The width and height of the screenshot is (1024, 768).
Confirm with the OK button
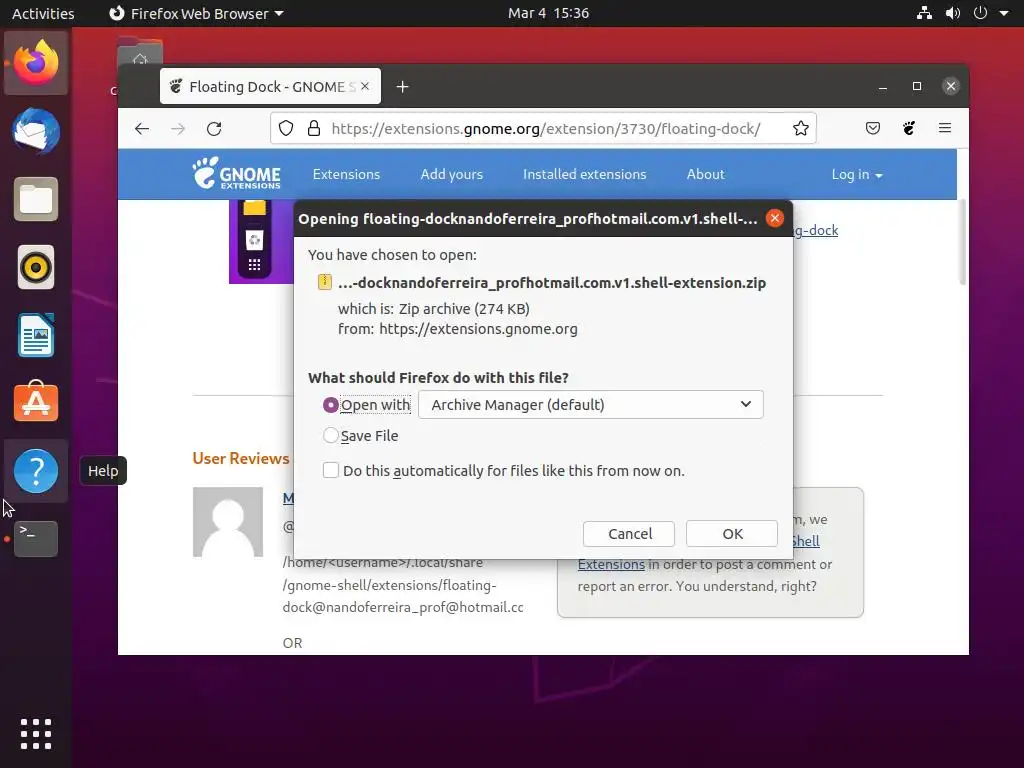click(732, 534)
